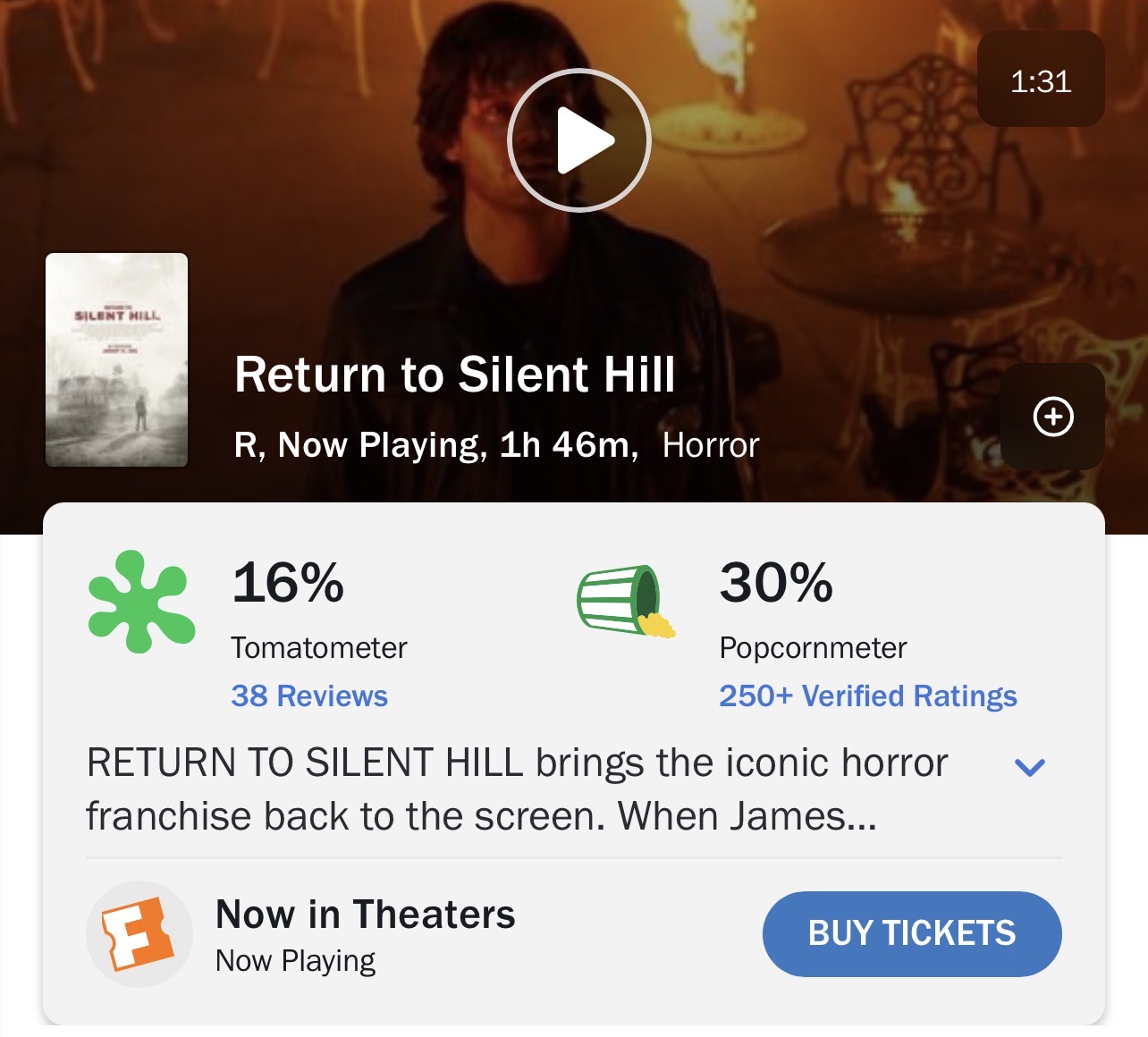Select the Popcornmeter label text
The width and height of the screenshot is (1148, 1037).
813,647
